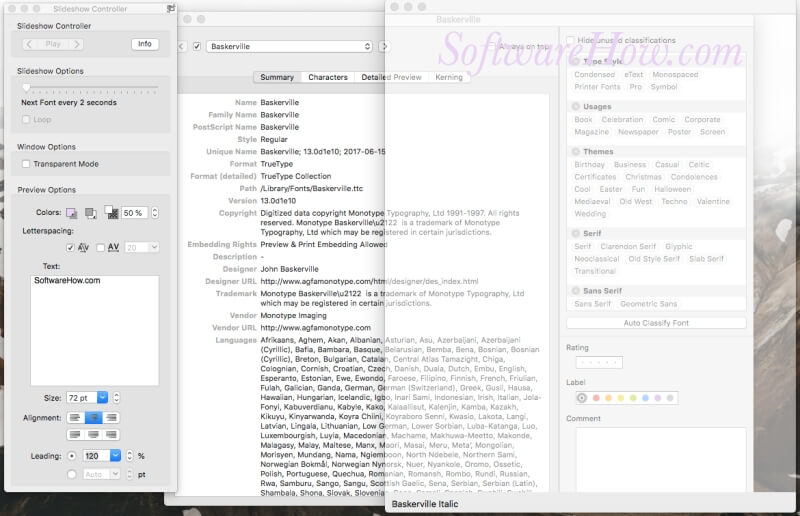This screenshot has width=800, height=516.
Task: Choose the no-label circle option
Action: (x=582, y=398)
